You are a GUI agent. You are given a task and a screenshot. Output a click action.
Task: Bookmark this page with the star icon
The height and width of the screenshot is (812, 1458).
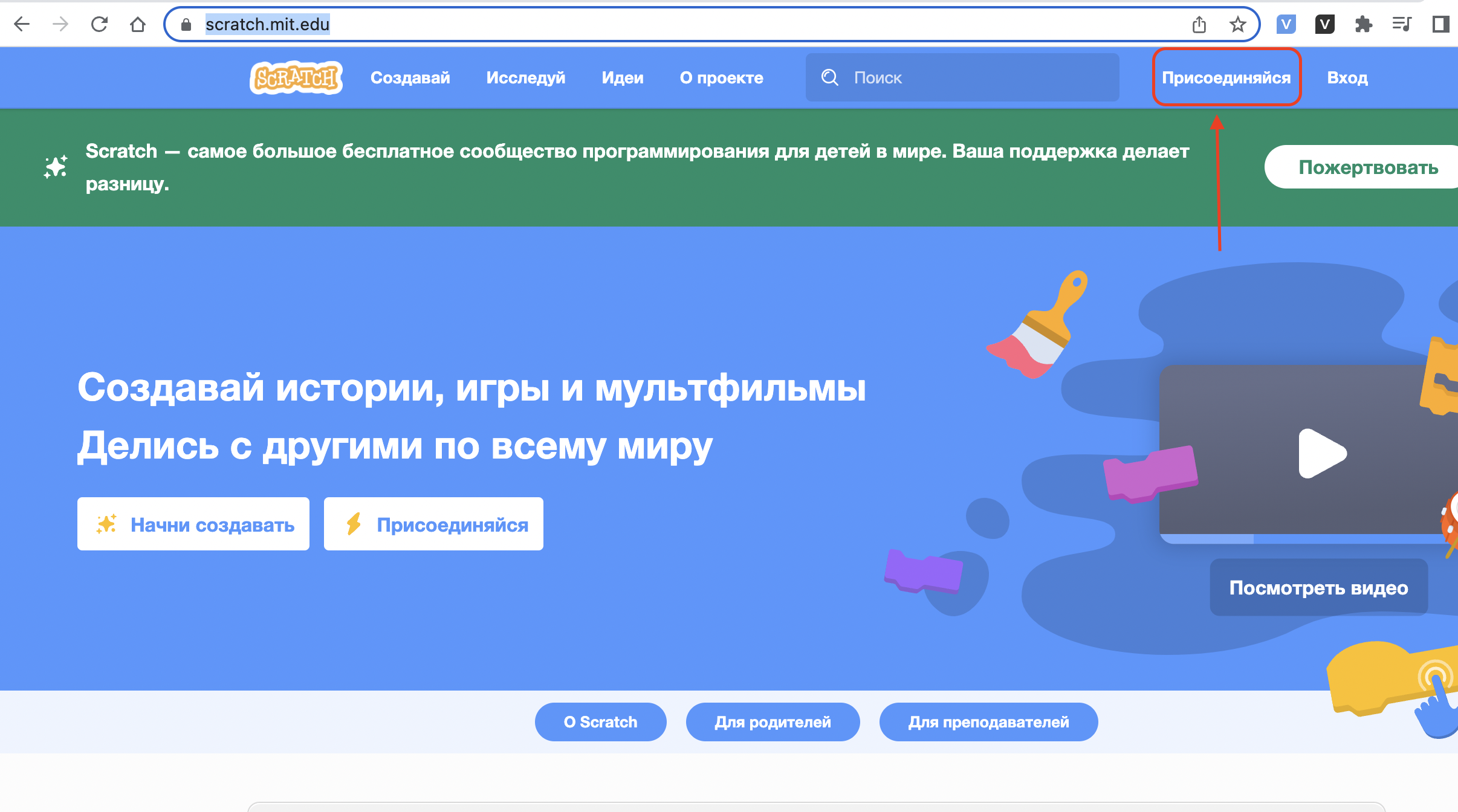pos(1238,24)
